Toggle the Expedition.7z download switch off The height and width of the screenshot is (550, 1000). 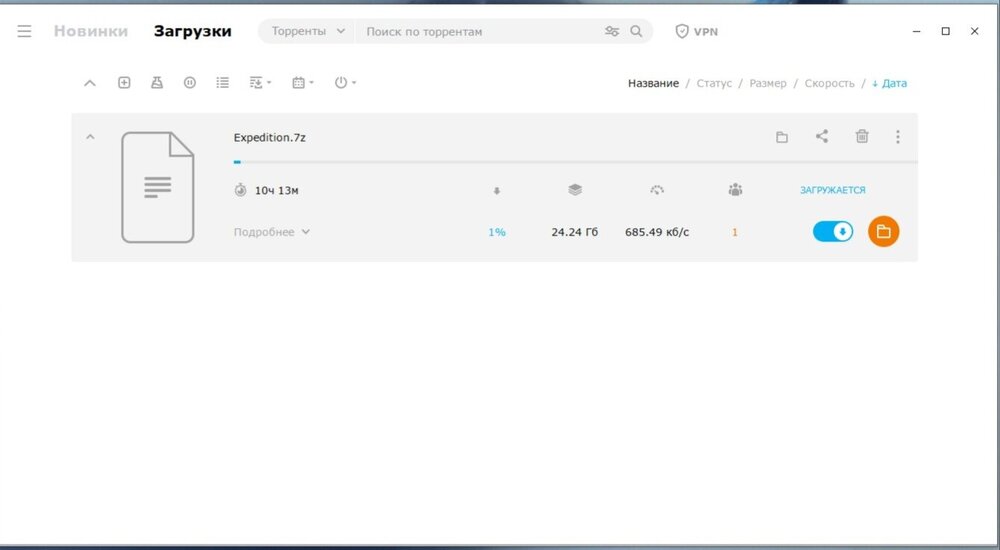[832, 232]
